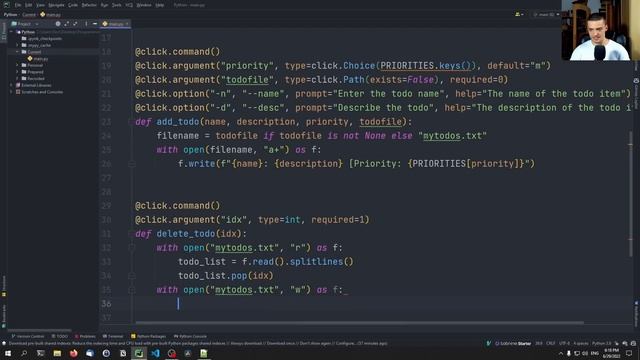Open the Refactor menu
This screenshot has height=360, width=640.
pyautogui.click(x=89, y=5)
